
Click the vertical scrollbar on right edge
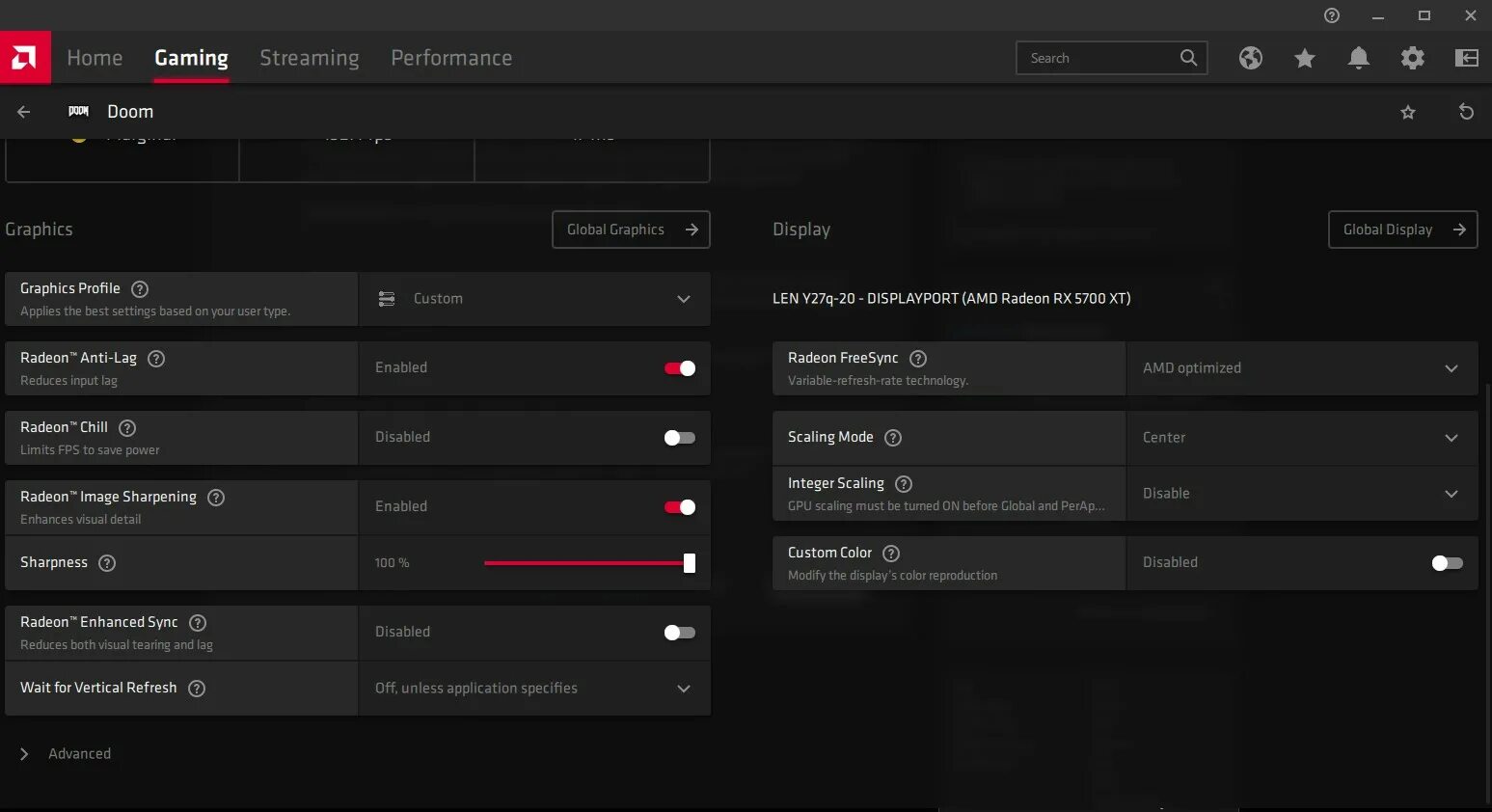coord(1487,593)
